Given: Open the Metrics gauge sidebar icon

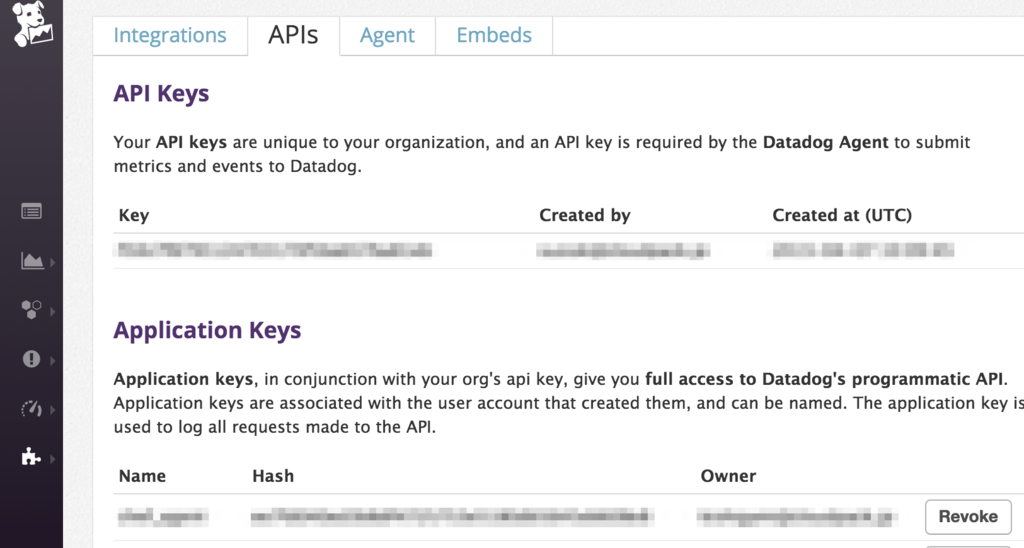Looking at the screenshot, I should pos(31,409).
